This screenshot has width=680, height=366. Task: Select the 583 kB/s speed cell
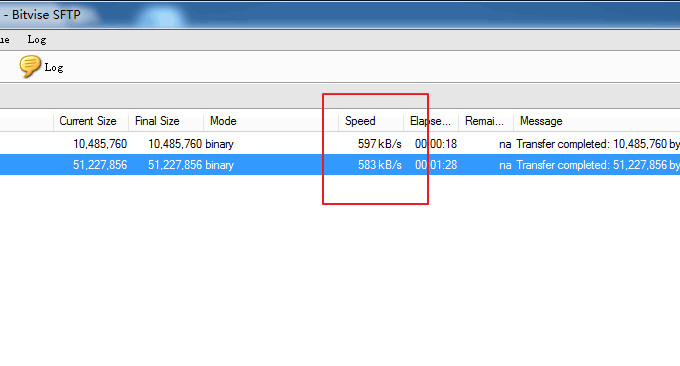click(x=379, y=165)
